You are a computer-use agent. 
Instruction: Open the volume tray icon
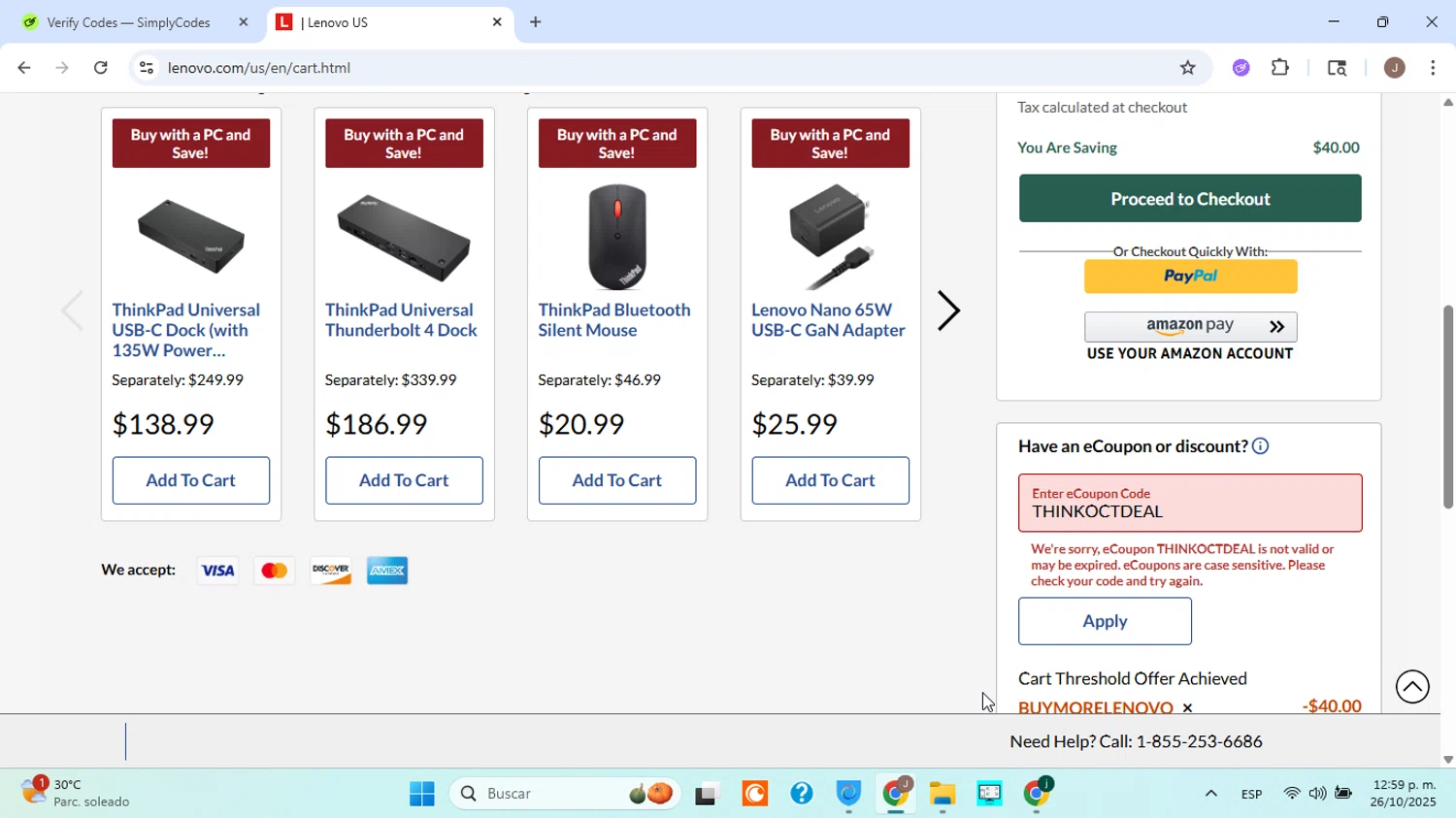coord(1317,794)
